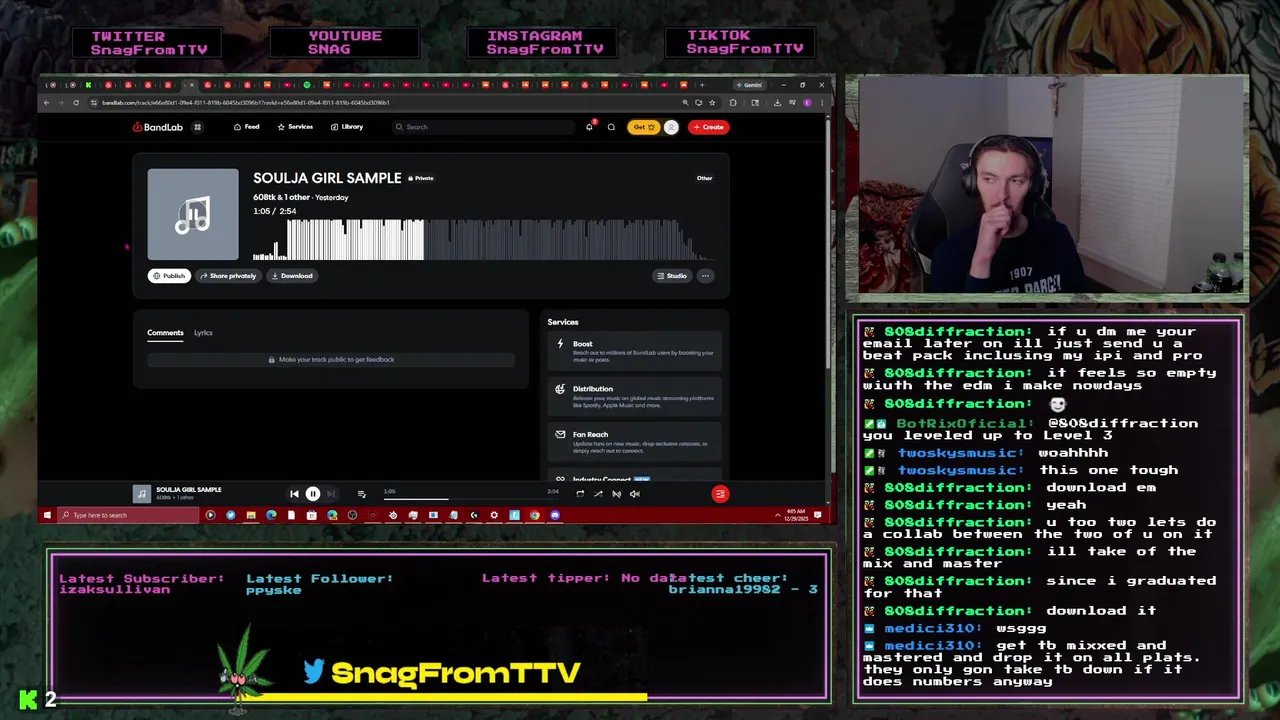1280x720 pixels.
Task: Bookmark the page with the star icon
Action: point(712,102)
